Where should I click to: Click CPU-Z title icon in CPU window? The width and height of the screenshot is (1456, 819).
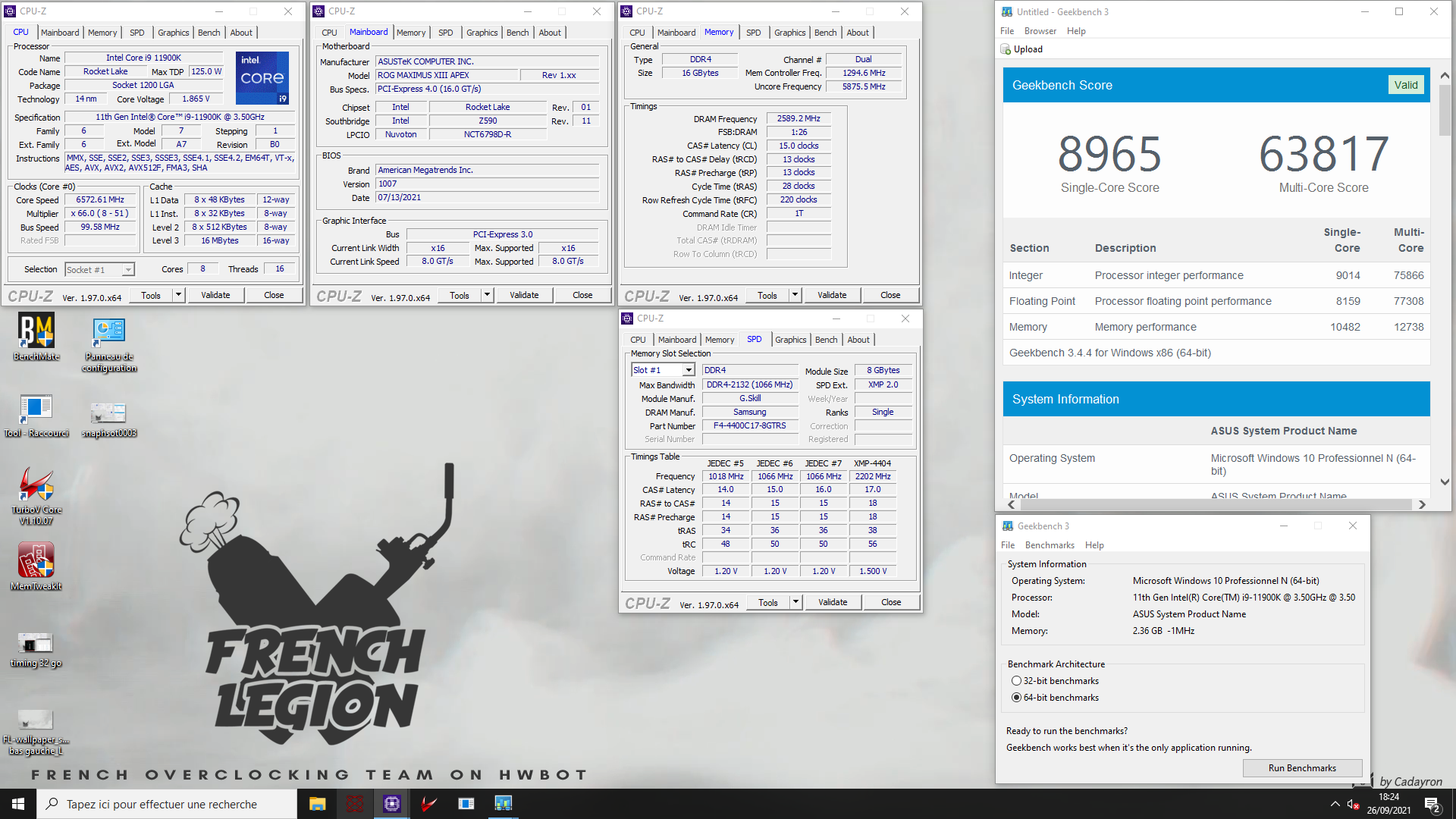[11, 11]
